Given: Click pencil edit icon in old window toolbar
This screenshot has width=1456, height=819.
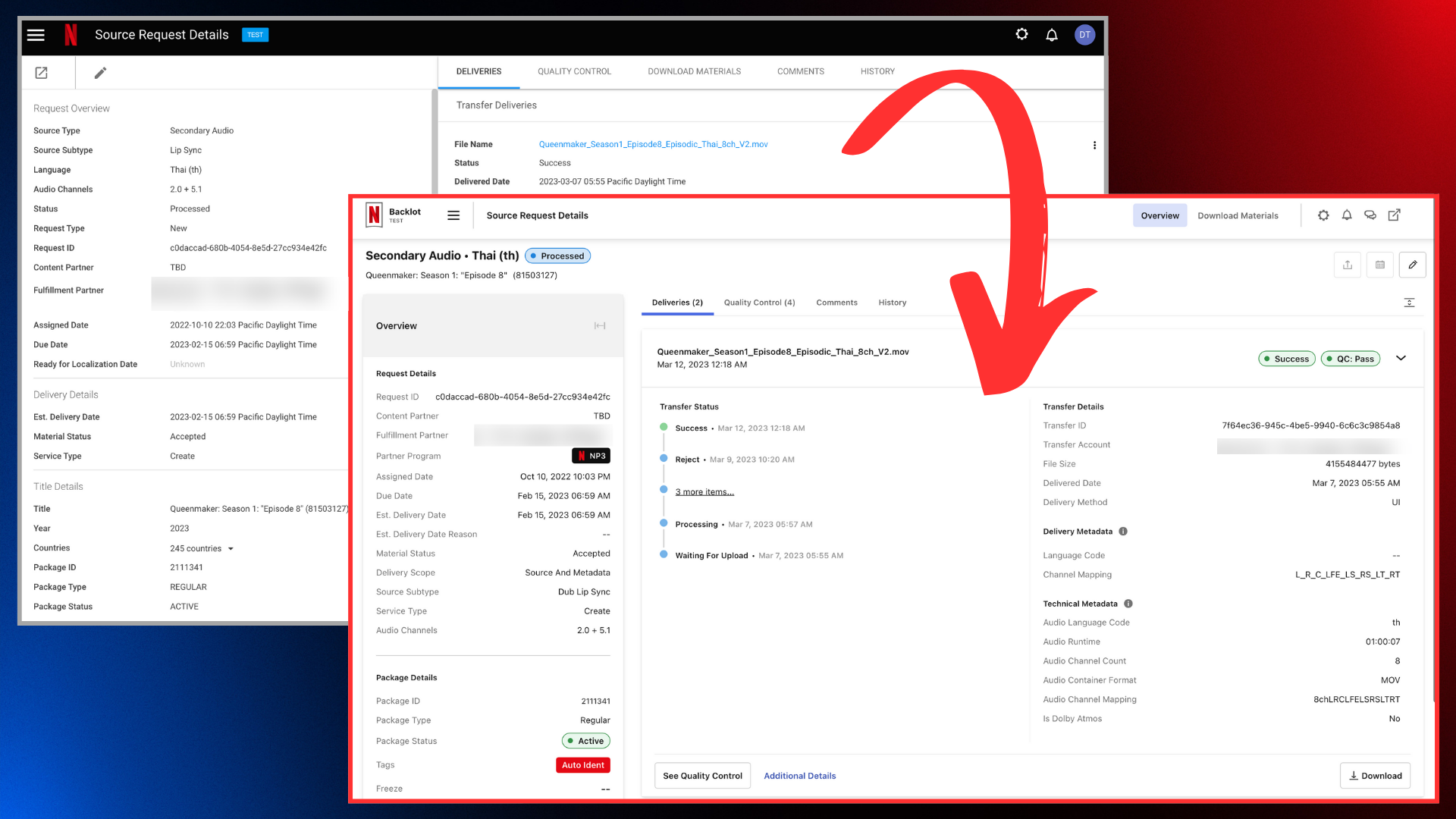Looking at the screenshot, I should point(100,73).
